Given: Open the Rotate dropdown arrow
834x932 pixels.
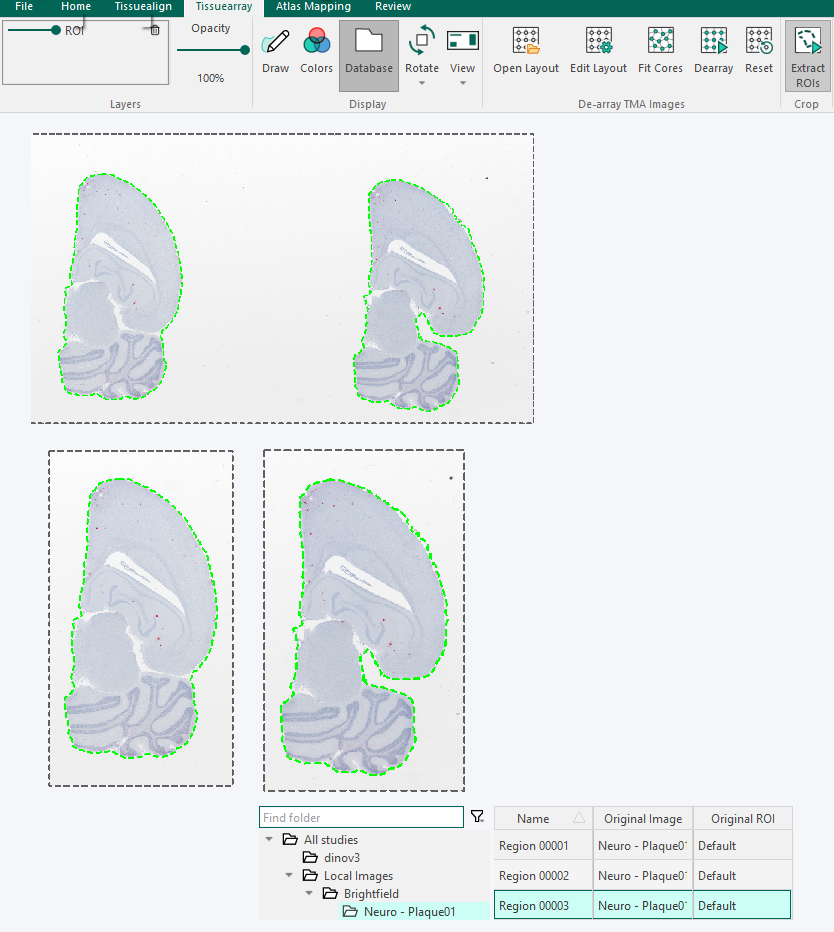Looking at the screenshot, I should 421,83.
